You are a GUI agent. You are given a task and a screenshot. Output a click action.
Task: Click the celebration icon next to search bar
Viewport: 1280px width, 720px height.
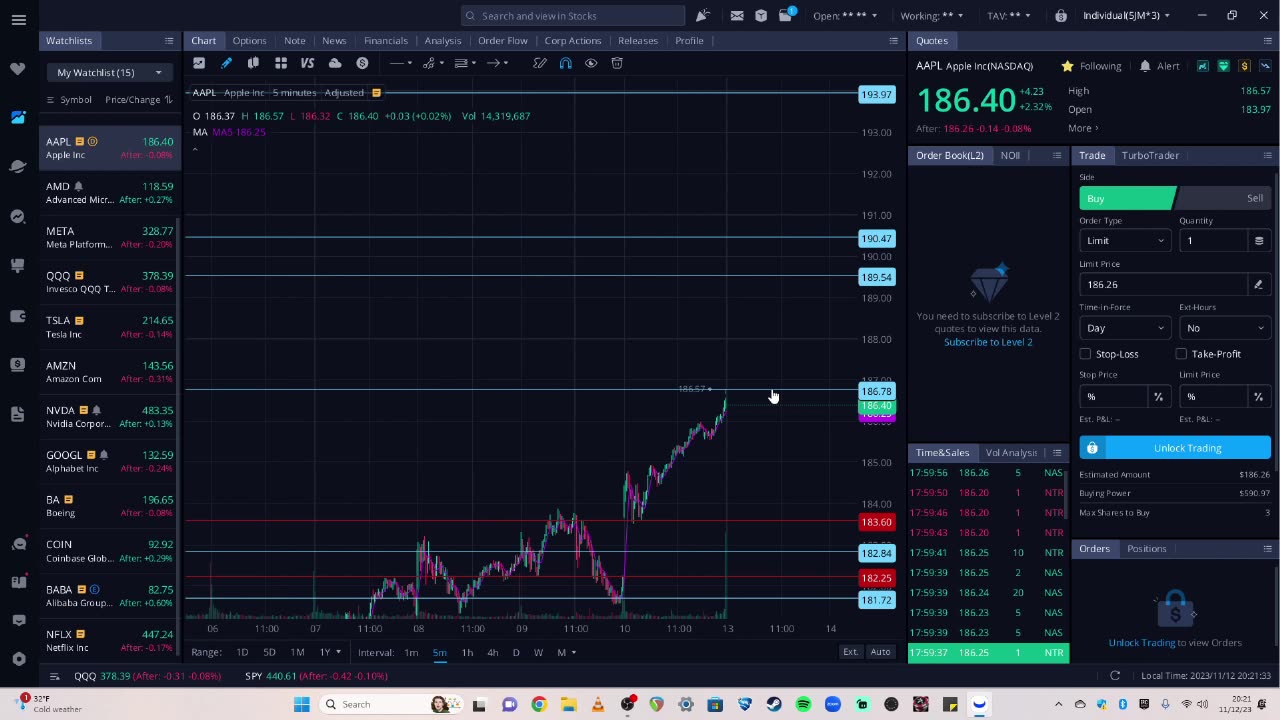coord(703,15)
